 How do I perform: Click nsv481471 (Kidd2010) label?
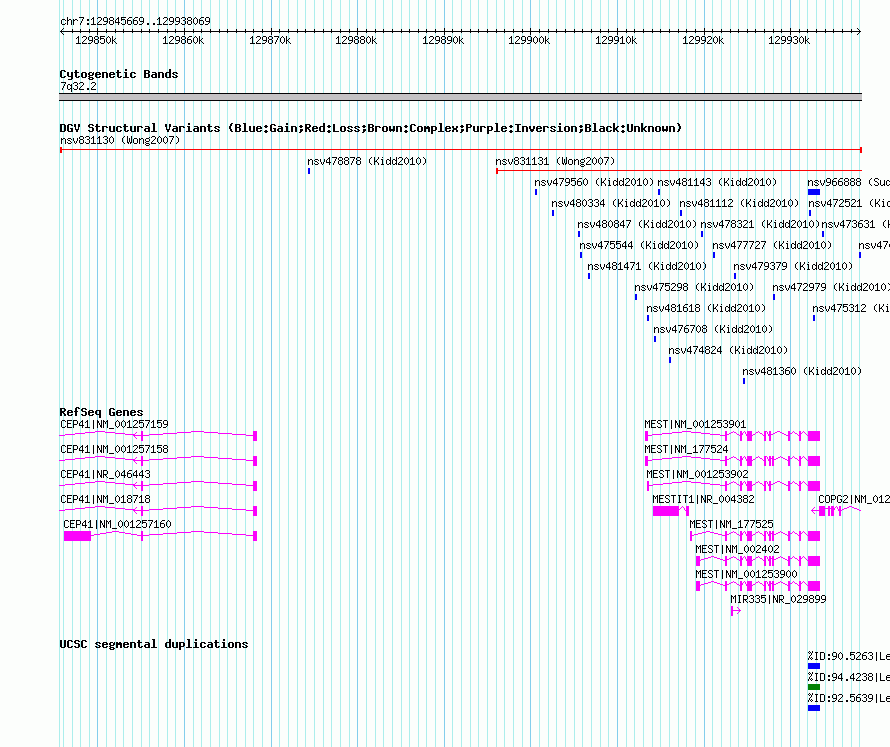pyautogui.click(x=647, y=266)
